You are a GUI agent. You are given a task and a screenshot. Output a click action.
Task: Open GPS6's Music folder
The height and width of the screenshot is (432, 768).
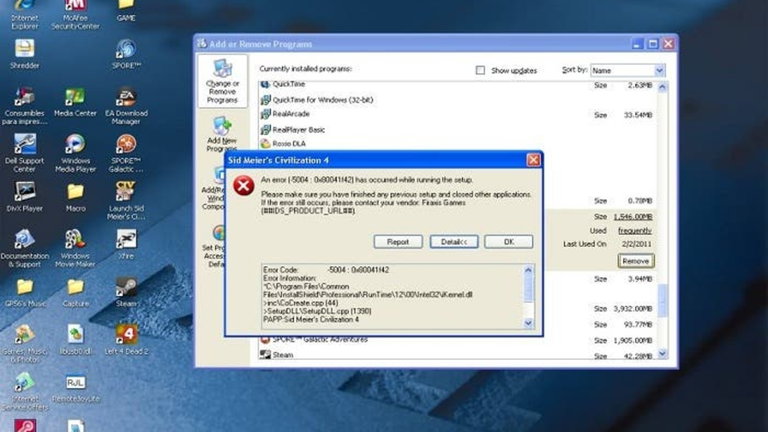tap(24, 292)
